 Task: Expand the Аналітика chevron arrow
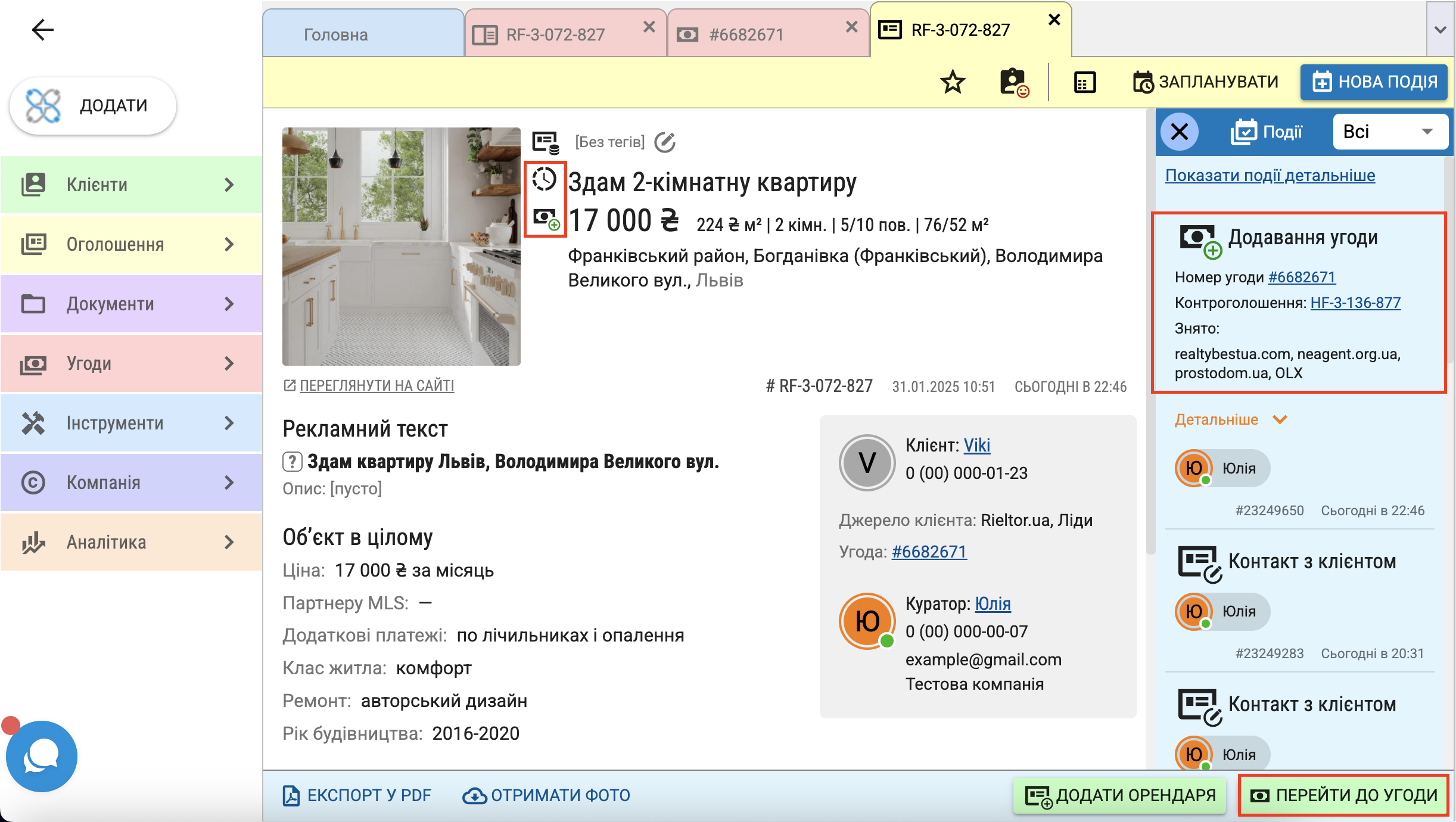pyautogui.click(x=229, y=542)
